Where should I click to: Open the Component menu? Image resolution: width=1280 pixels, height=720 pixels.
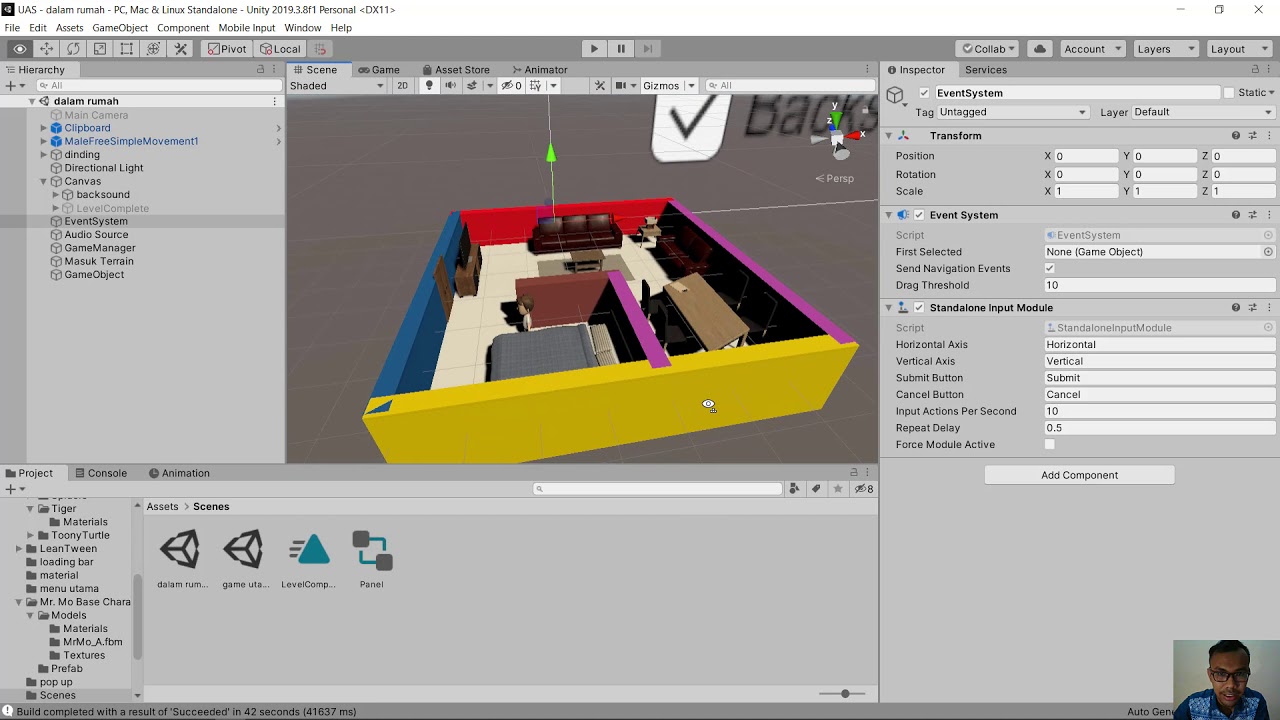183,28
